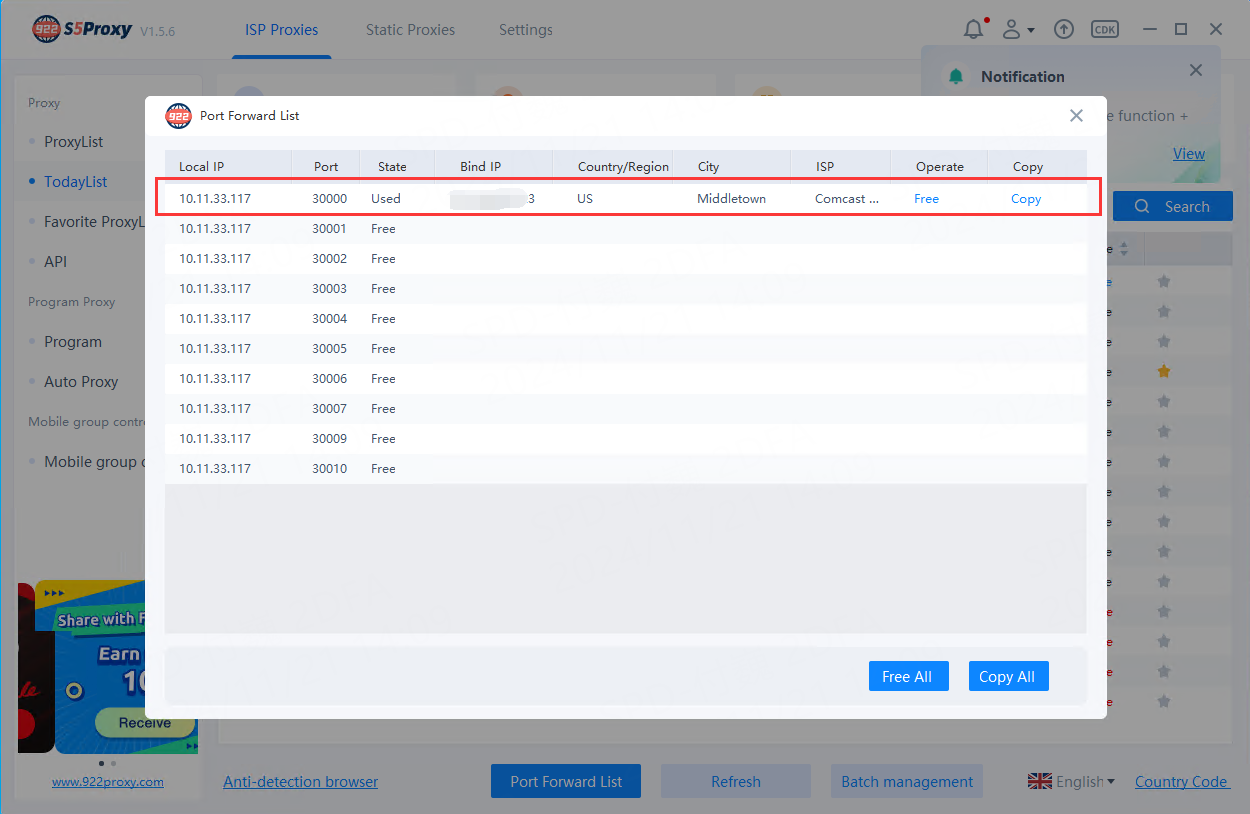The height and width of the screenshot is (814, 1250).
Task: Click the Port column header
Action: coord(326,167)
